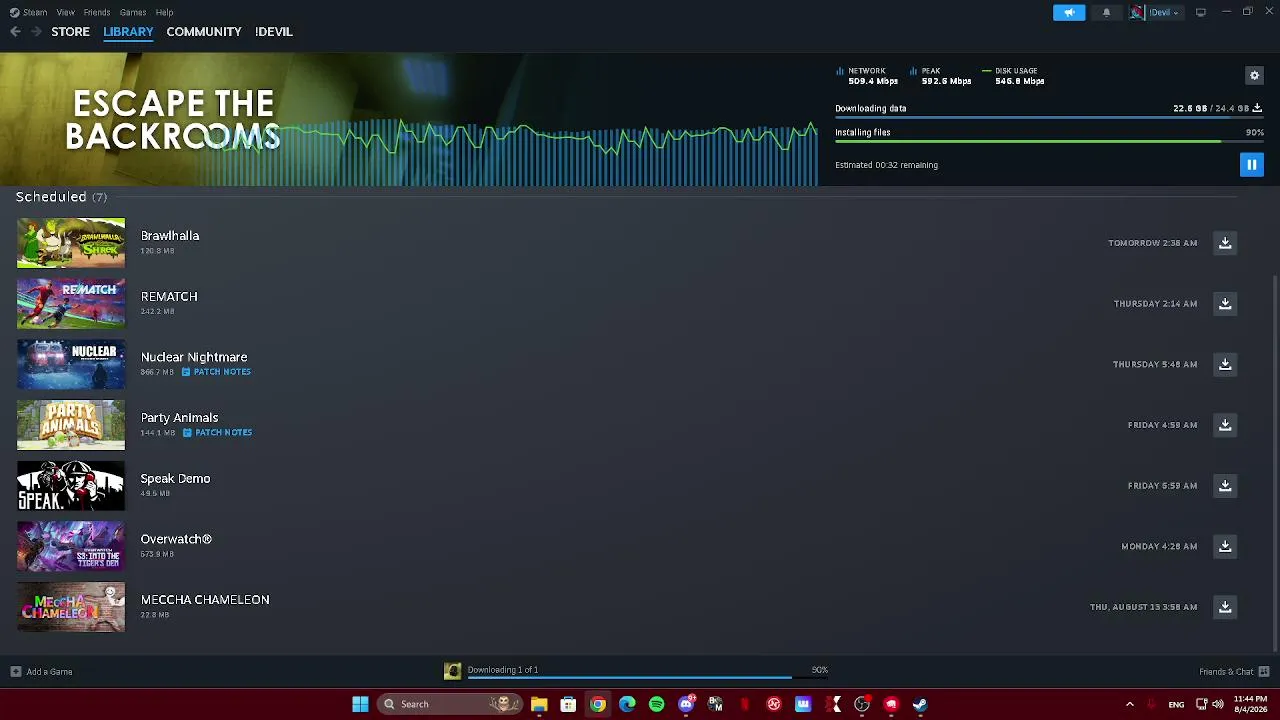Open Friends & Chat panel

(x=1226, y=672)
